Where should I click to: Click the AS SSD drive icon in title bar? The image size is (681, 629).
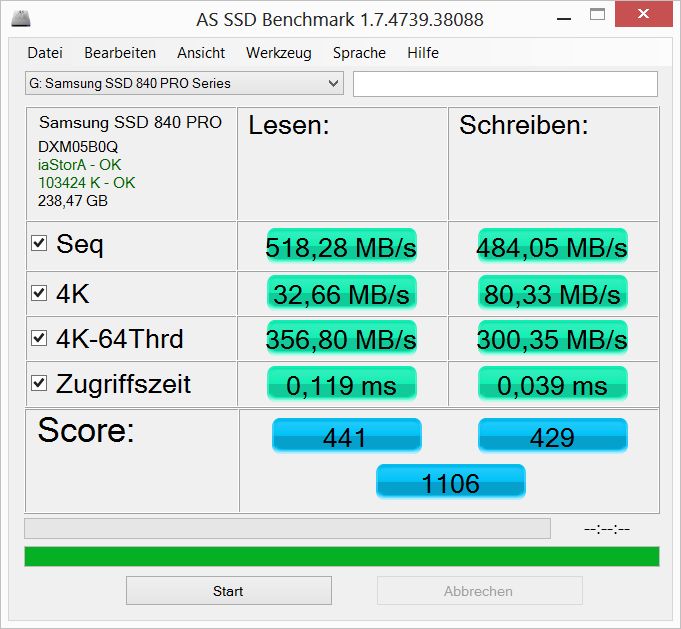click(x=21, y=18)
